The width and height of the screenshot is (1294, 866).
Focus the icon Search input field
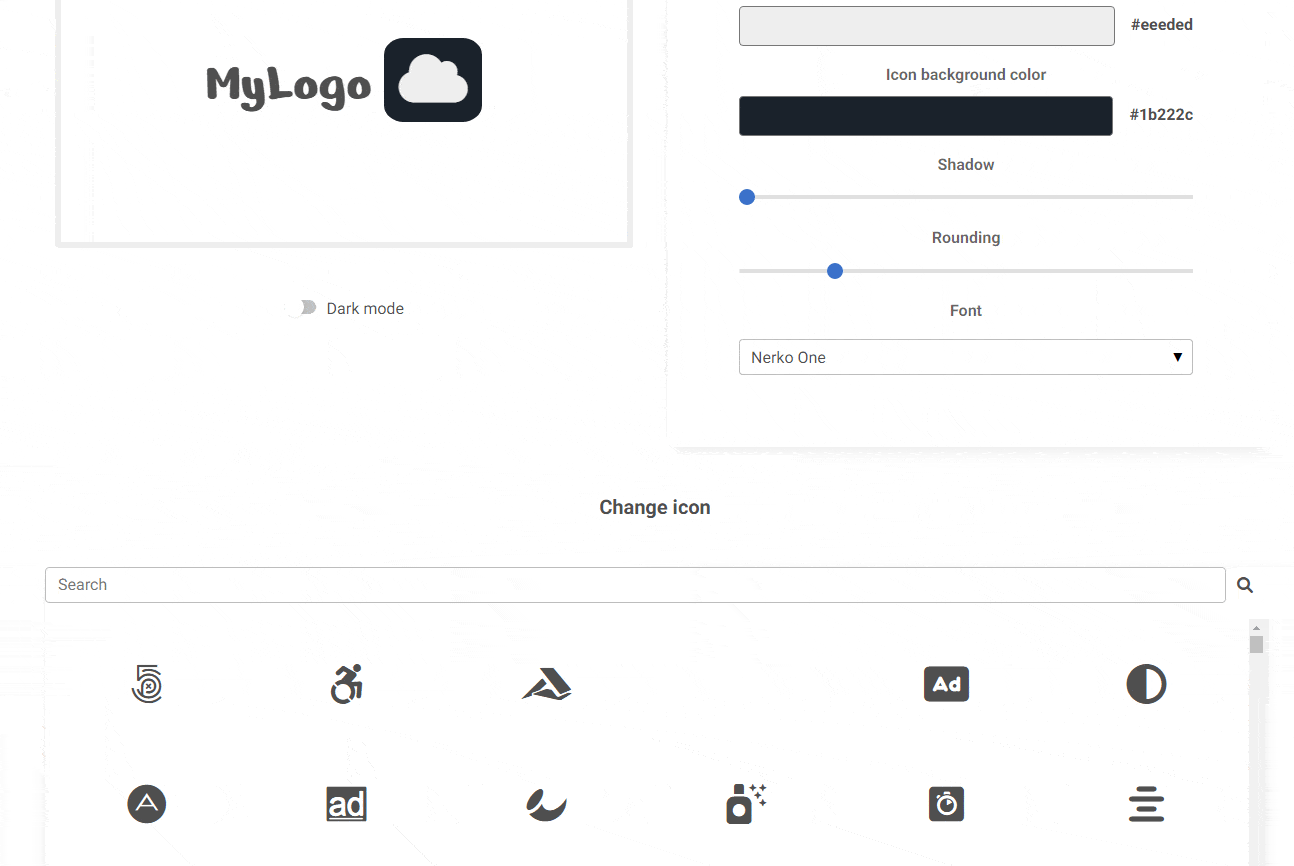tap(635, 585)
